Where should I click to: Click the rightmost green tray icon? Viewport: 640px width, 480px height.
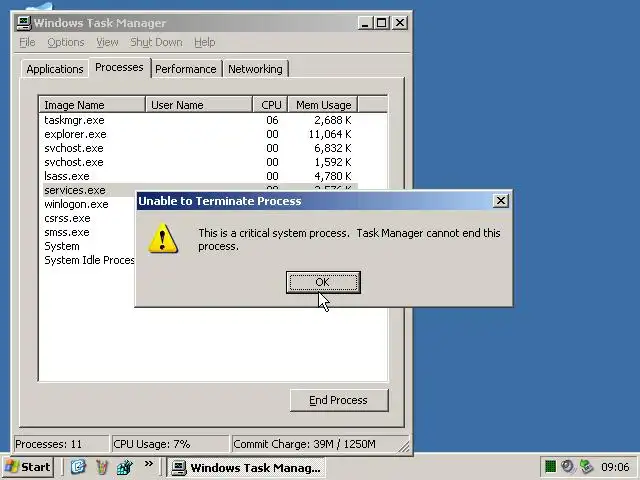click(587, 466)
